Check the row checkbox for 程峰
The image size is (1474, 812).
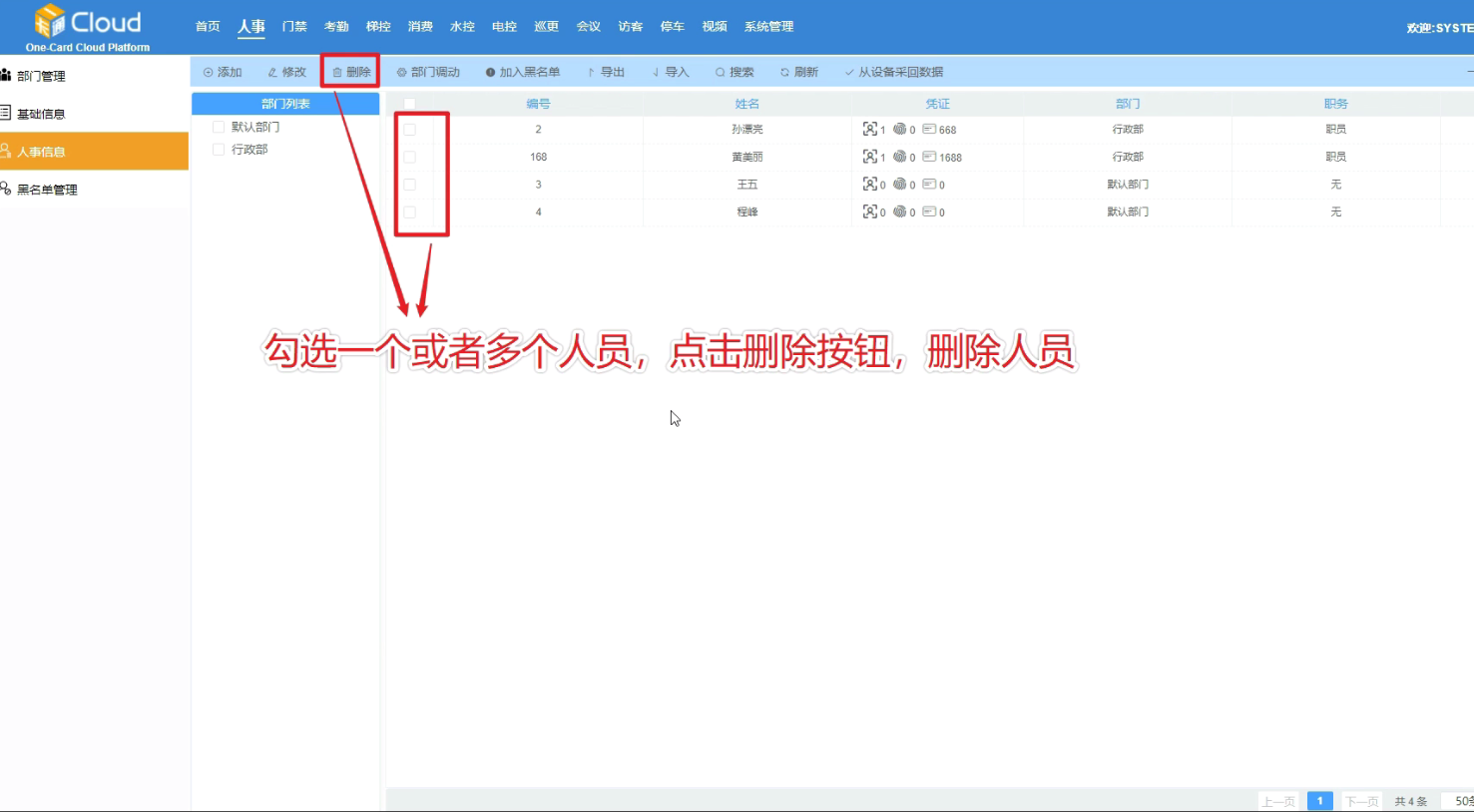[x=409, y=211]
